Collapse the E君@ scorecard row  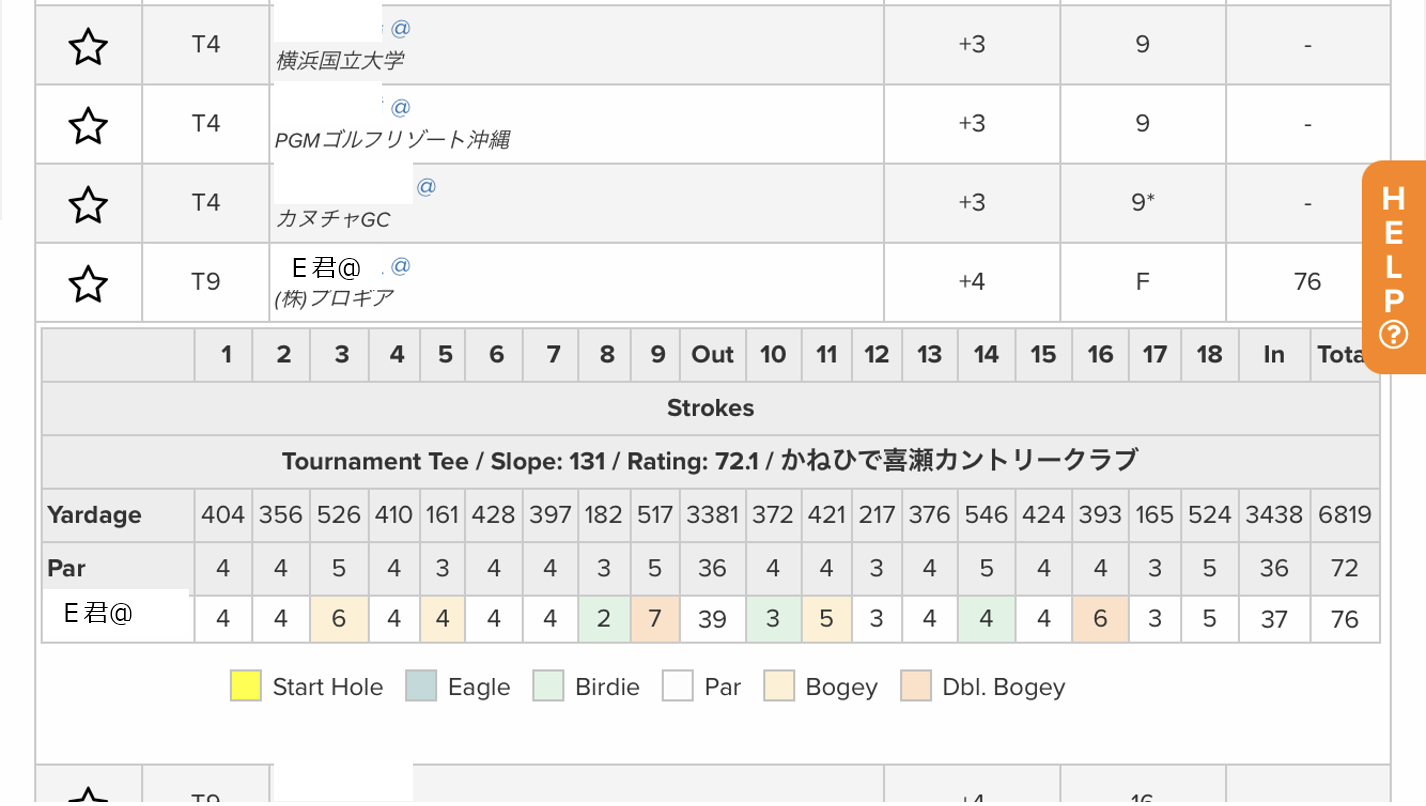713,283
